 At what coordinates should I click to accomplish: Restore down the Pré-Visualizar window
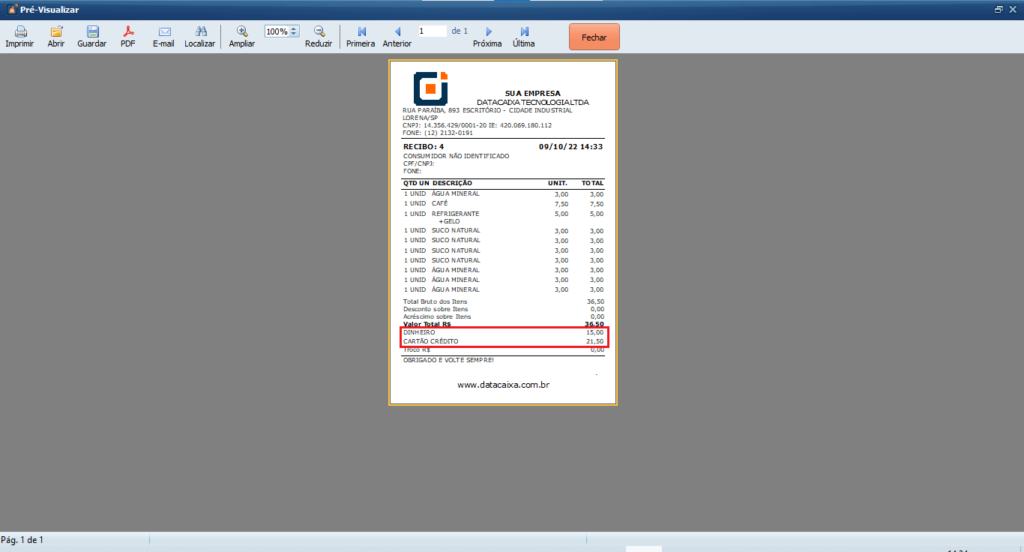click(998, 8)
